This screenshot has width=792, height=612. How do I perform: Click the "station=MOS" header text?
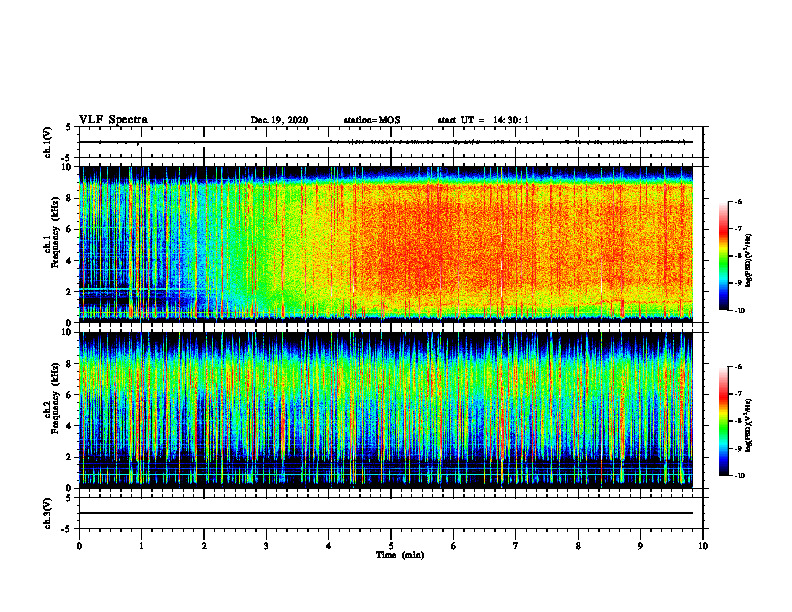(x=372, y=120)
